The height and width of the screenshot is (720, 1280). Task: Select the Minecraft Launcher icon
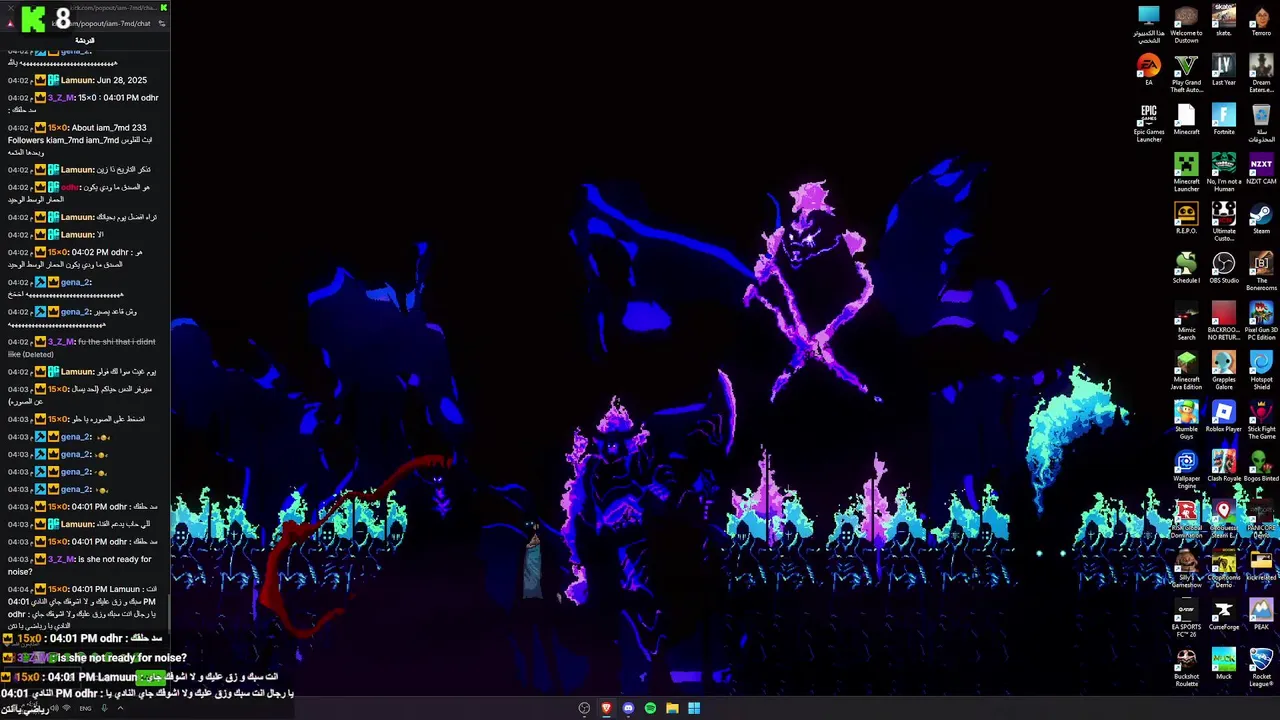click(1186, 173)
